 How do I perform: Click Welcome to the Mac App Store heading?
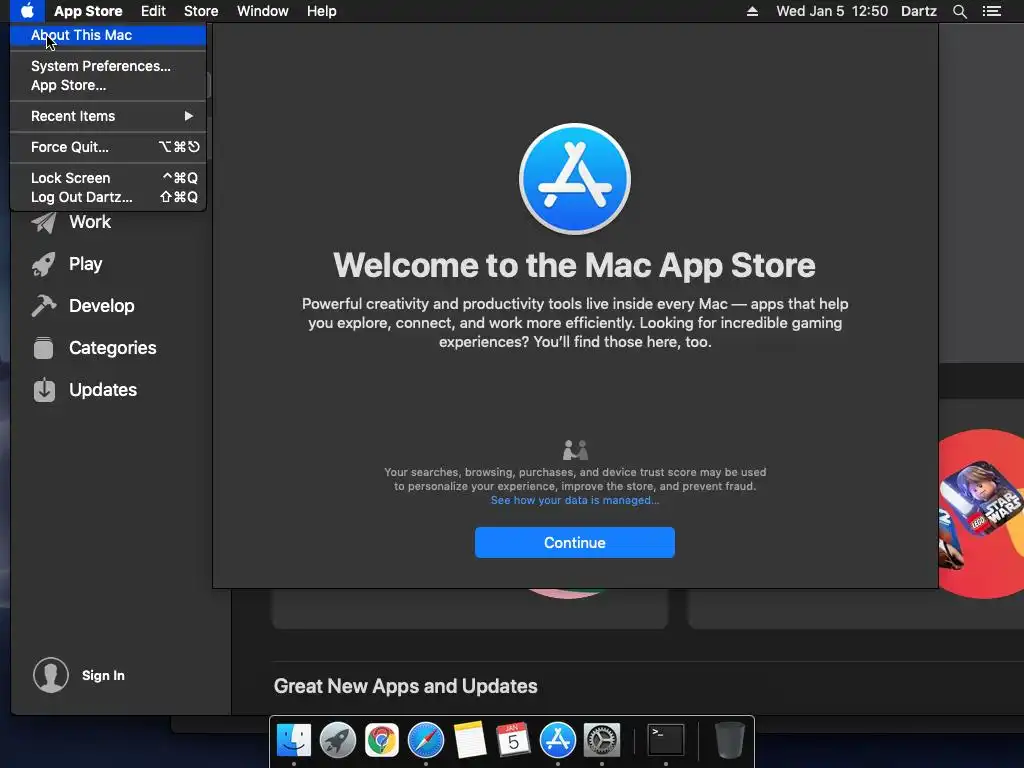point(575,265)
